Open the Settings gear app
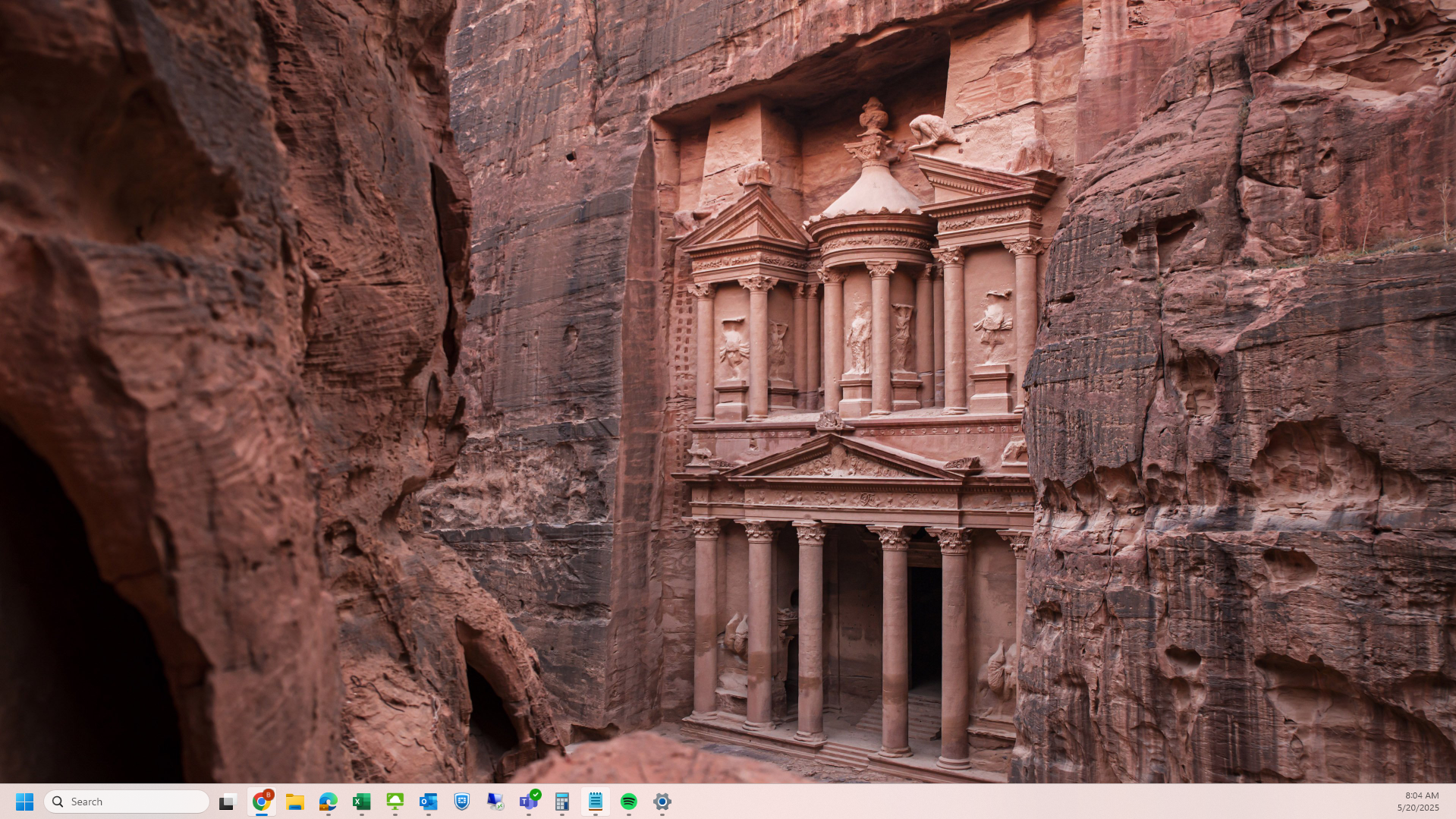Image resolution: width=1456 pixels, height=819 pixels. click(662, 802)
